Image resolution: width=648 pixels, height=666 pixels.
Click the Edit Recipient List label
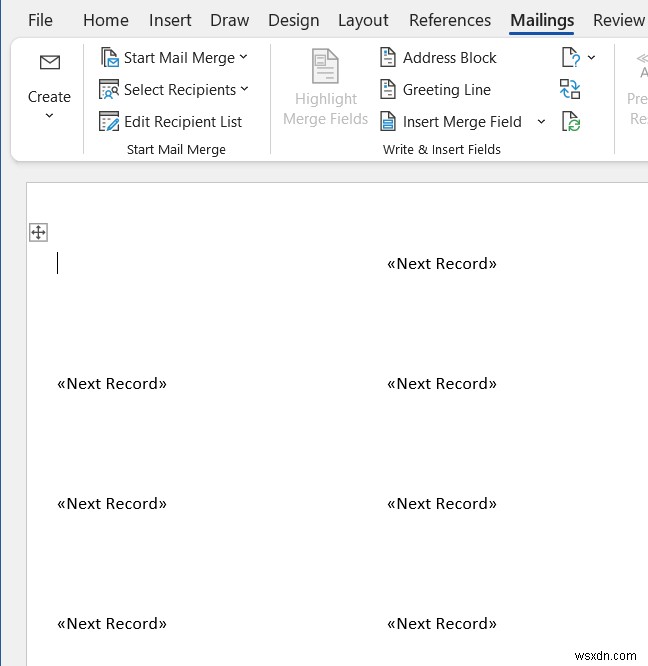(x=183, y=122)
